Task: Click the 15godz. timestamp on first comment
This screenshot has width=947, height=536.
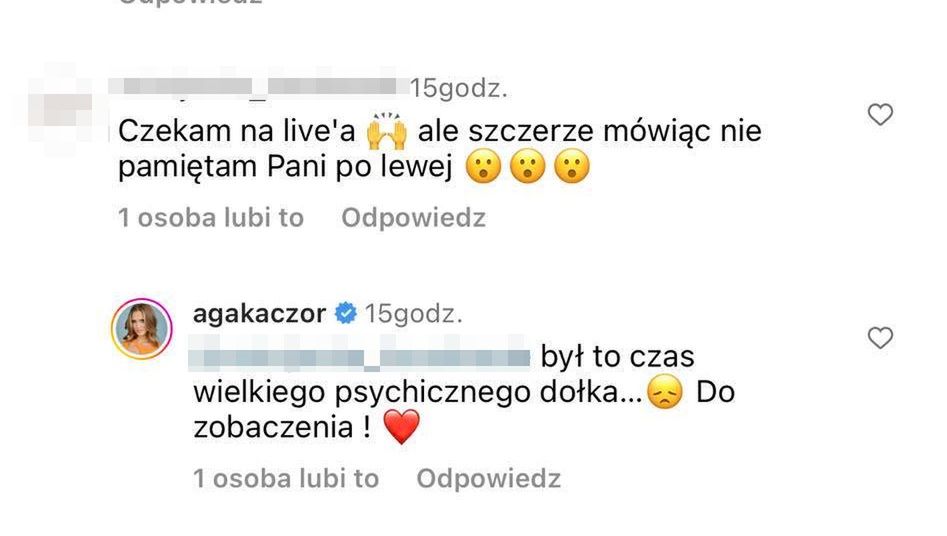Action: [x=459, y=88]
